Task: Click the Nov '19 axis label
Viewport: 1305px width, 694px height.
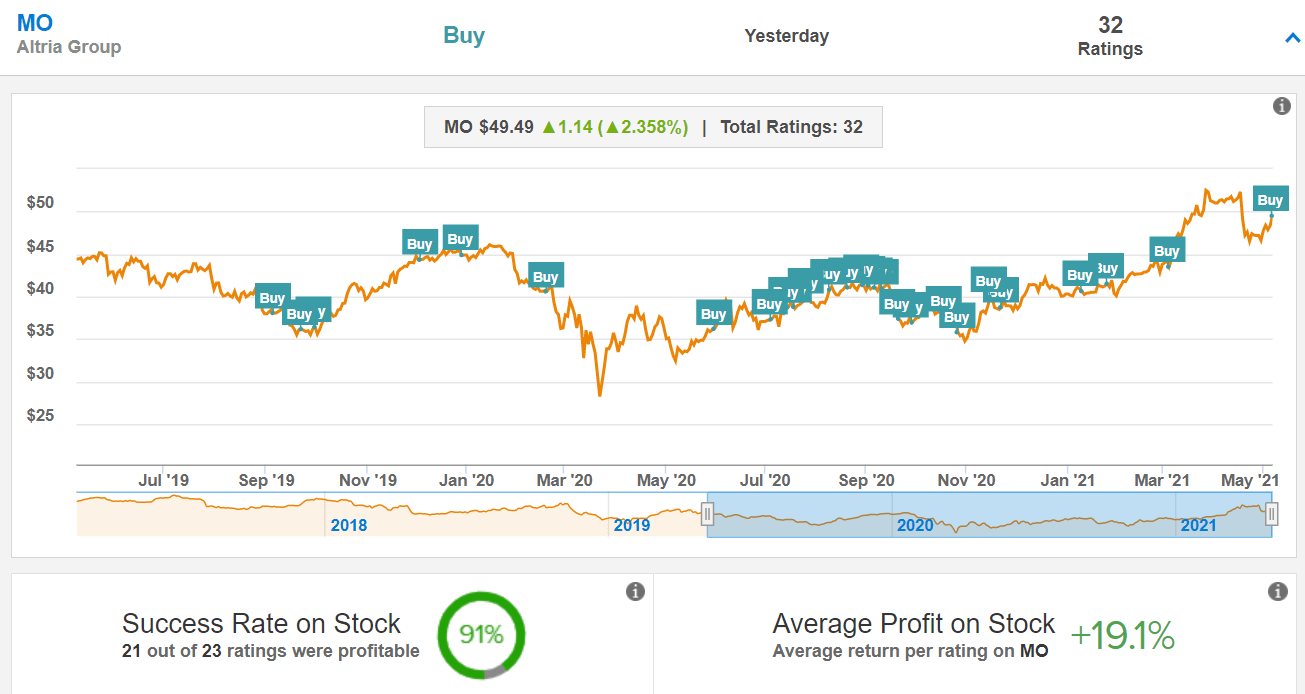Action: click(367, 480)
